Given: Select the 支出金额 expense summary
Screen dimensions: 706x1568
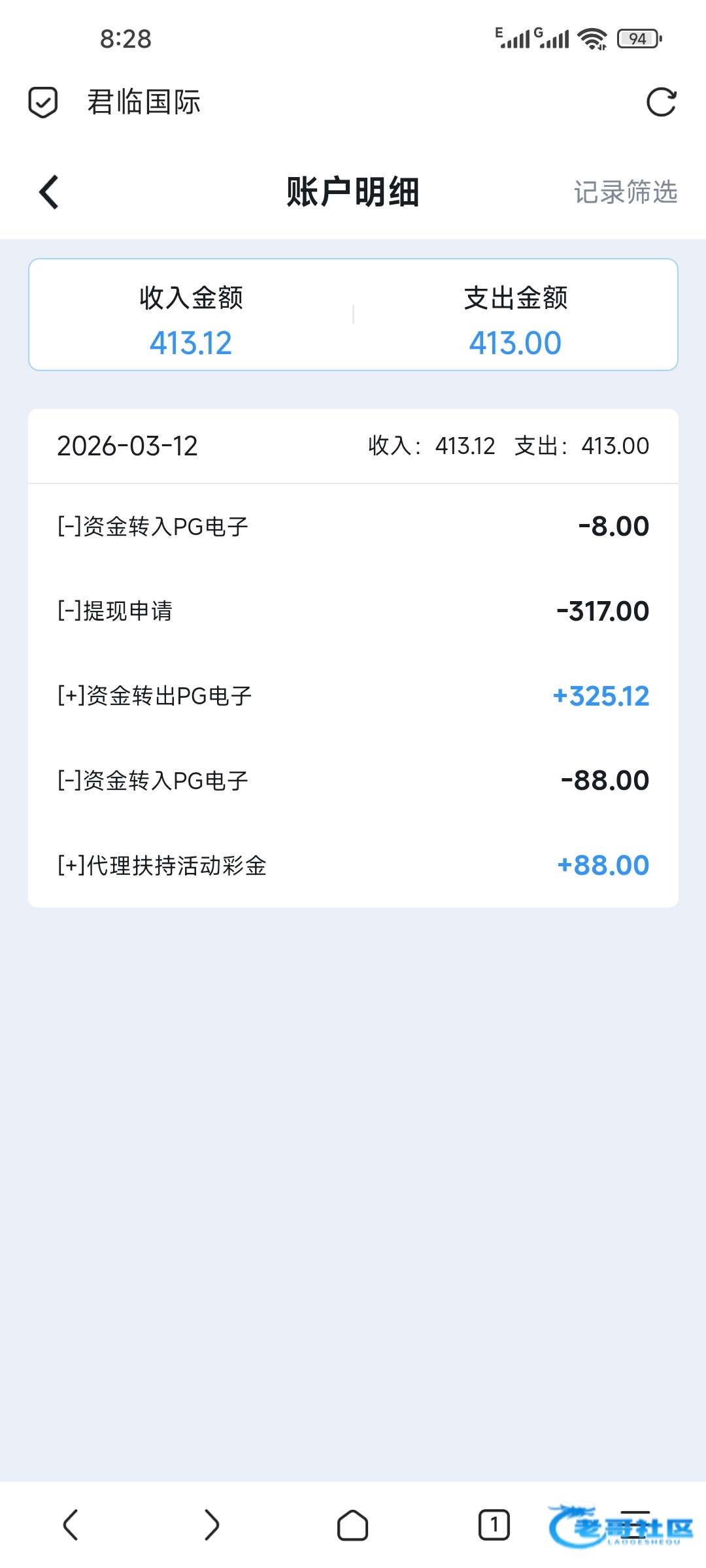Looking at the screenshot, I should pos(515,320).
